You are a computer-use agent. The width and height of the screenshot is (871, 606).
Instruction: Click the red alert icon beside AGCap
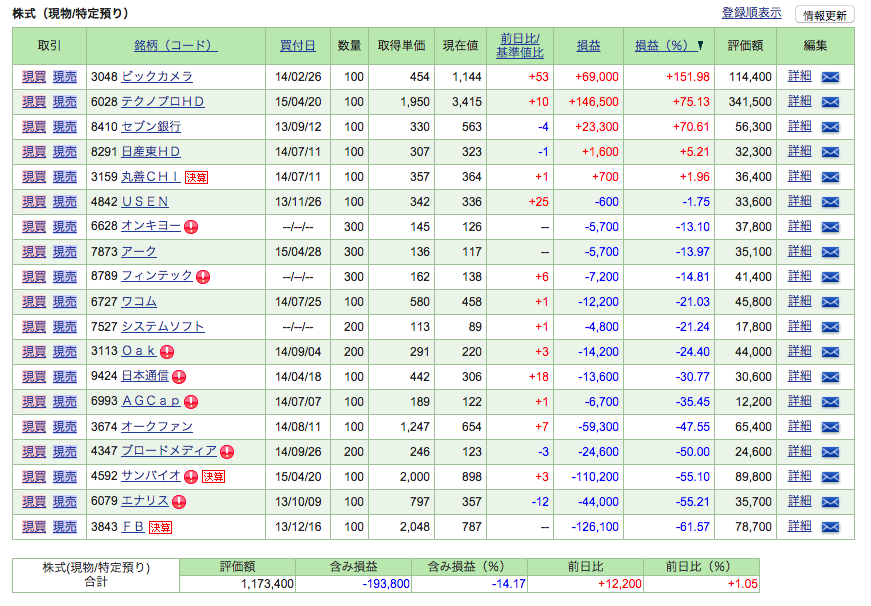191,402
